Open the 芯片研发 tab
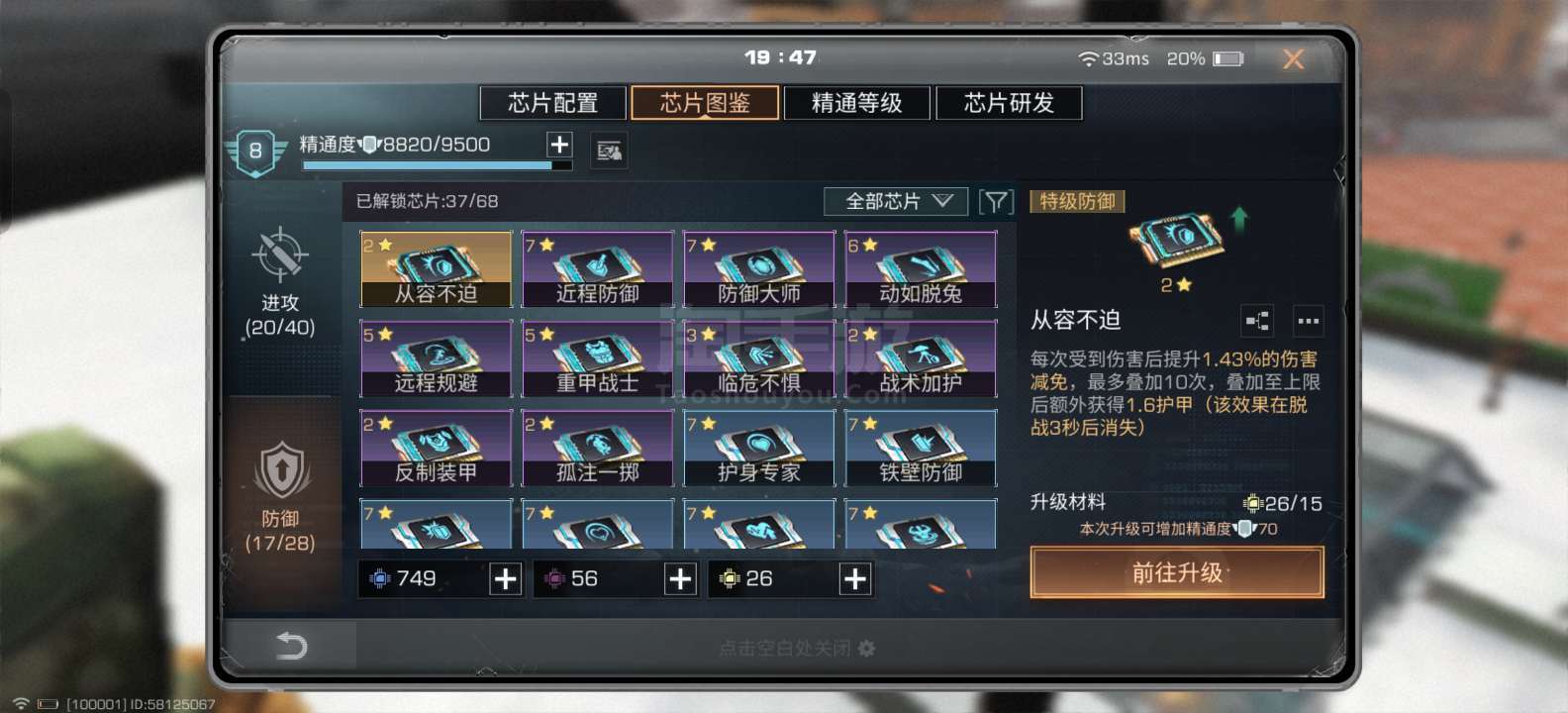 coord(1009,103)
